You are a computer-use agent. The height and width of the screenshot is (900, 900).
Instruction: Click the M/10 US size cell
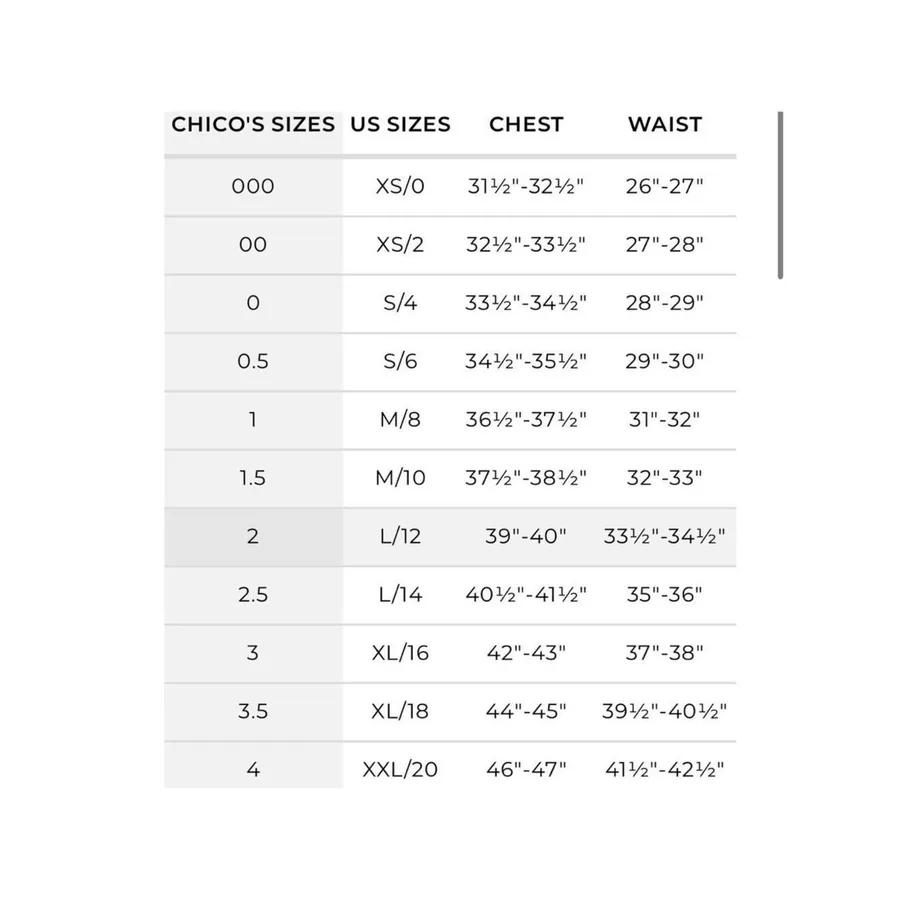pyautogui.click(x=400, y=478)
